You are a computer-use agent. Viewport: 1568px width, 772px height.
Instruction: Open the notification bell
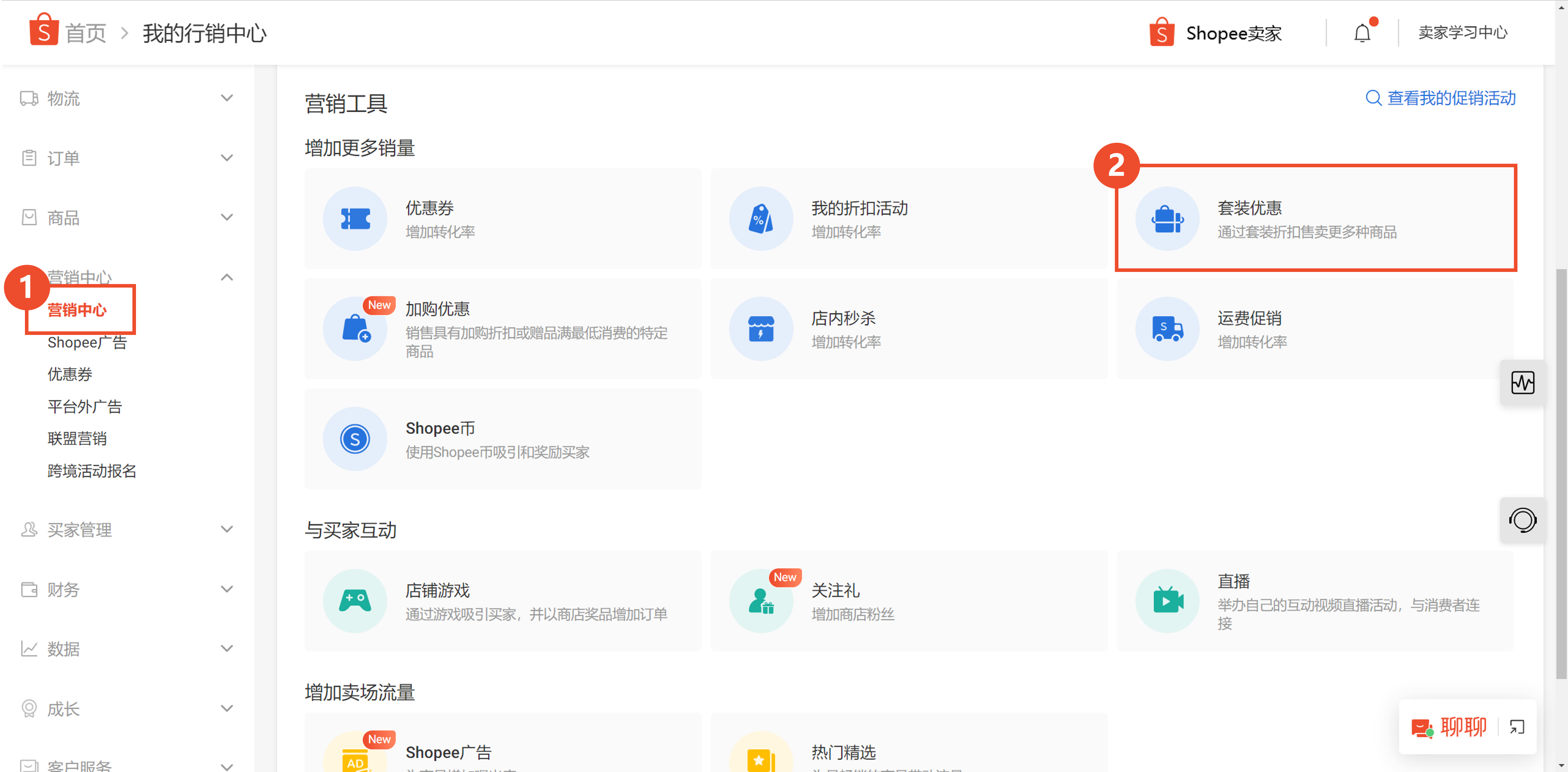click(x=1362, y=32)
